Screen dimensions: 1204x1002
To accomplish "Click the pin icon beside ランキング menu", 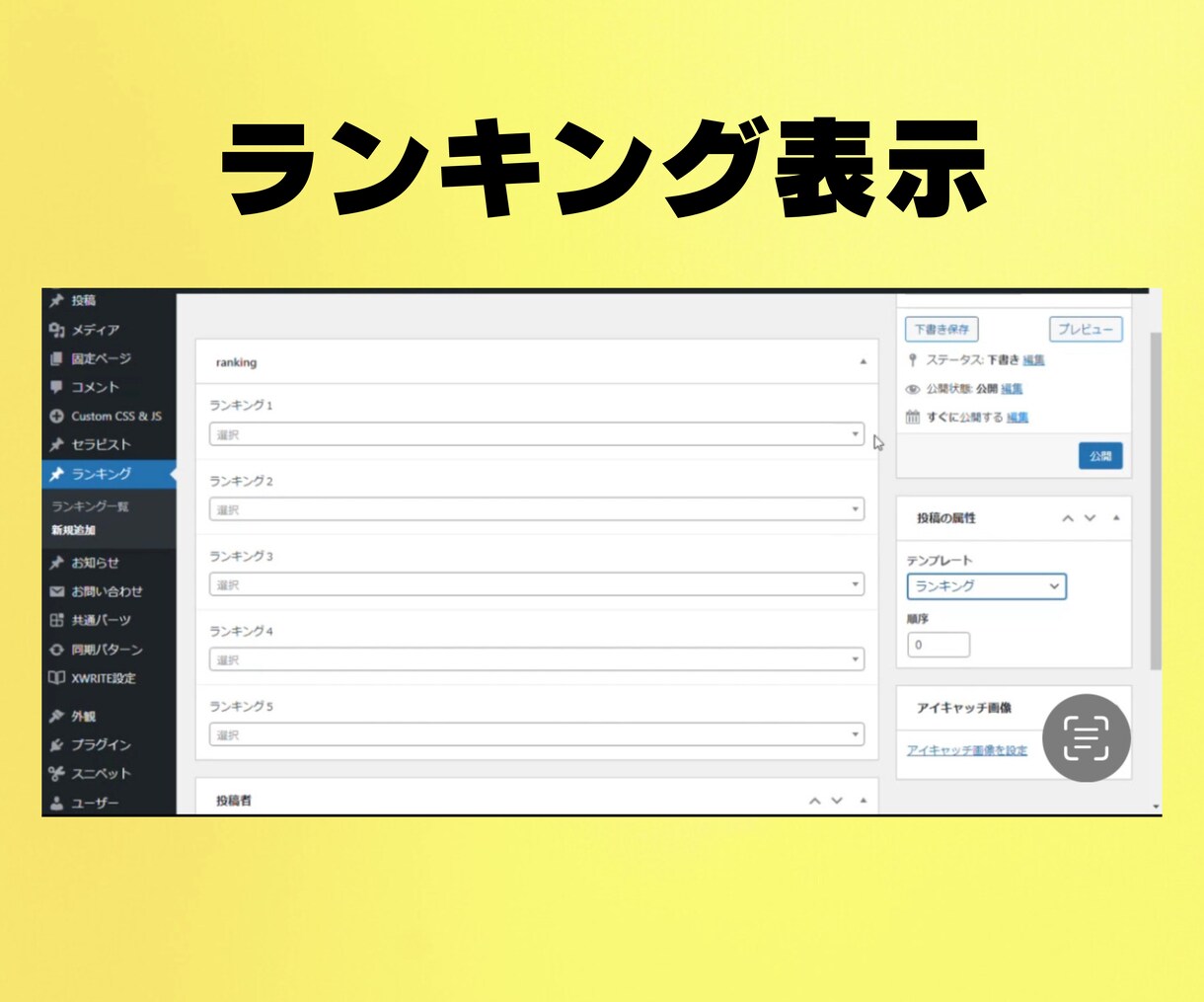I will click(x=57, y=474).
